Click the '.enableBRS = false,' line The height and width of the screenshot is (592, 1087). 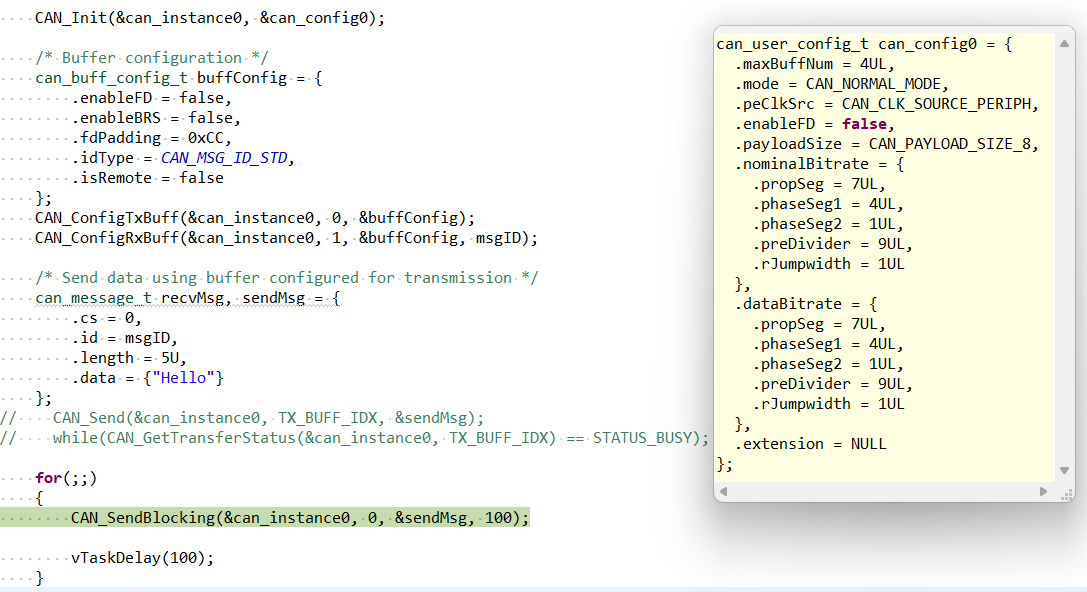(156, 118)
